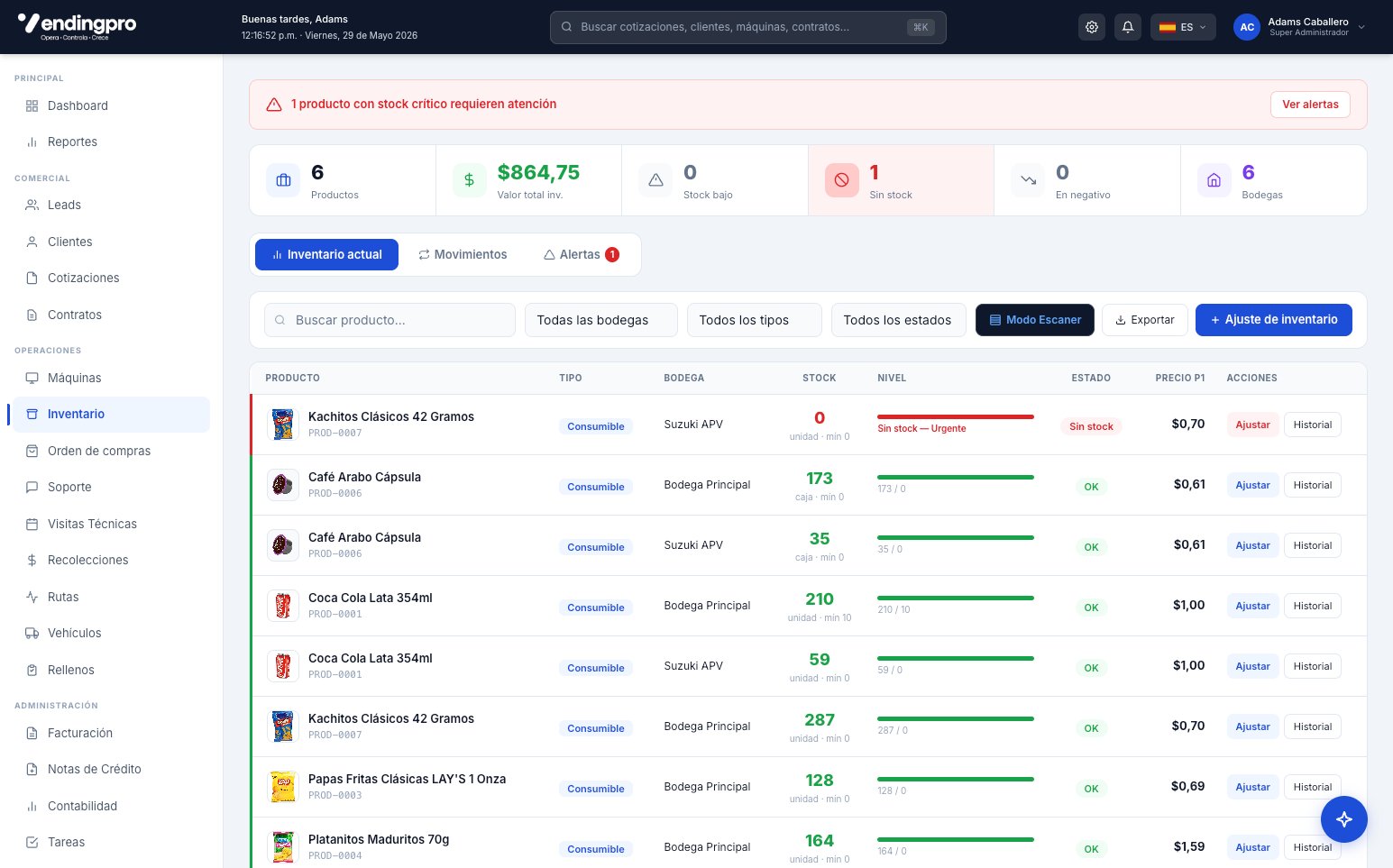This screenshot has height=868, width=1393.
Task: Focus the Buscar producto search field
Action: tap(389, 320)
